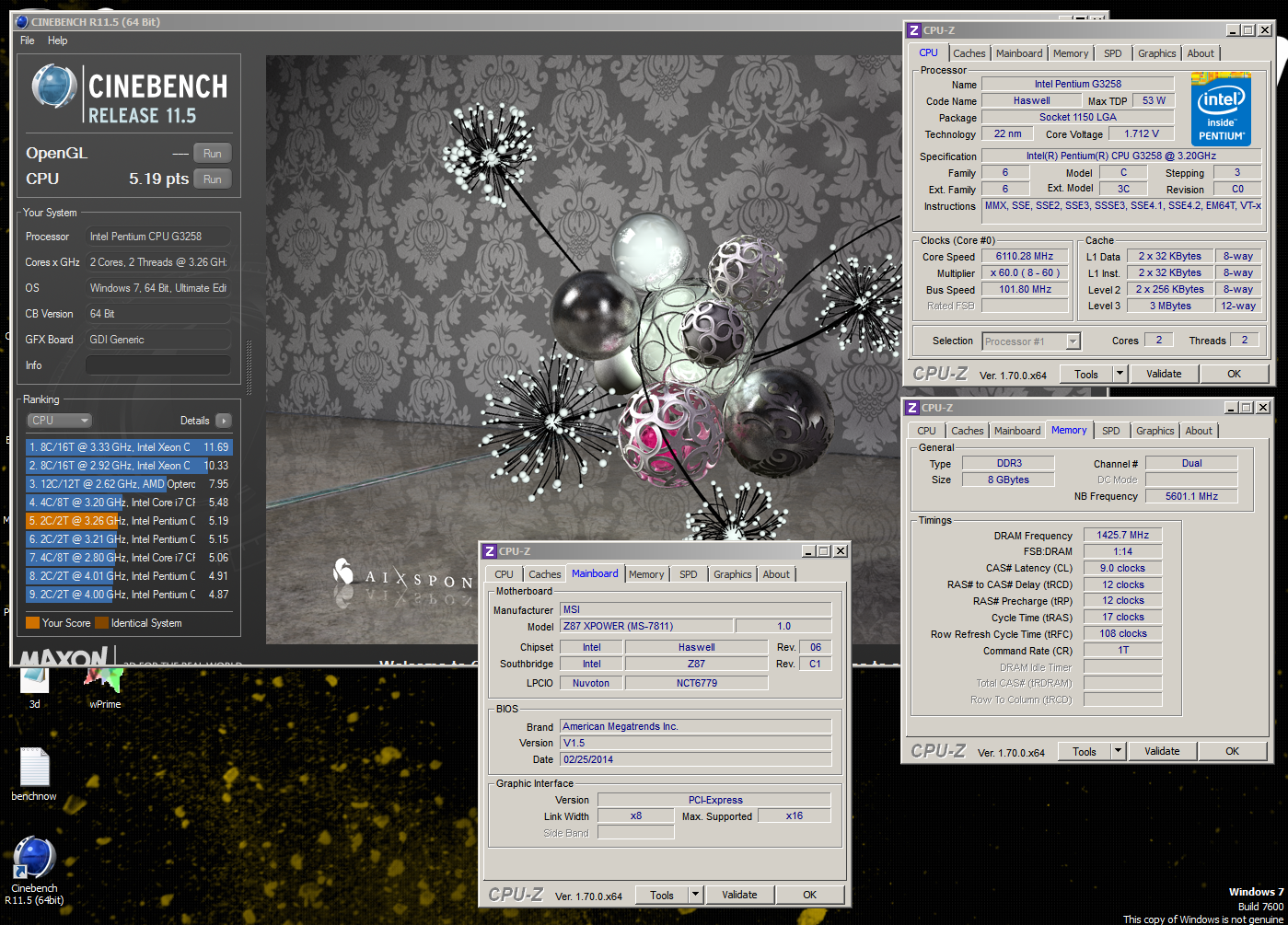Screen dimensions: 1288x925
Task: Switch to Mainboard tab in CPU-Z CPU window
Action: pyautogui.click(x=1019, y=53)
